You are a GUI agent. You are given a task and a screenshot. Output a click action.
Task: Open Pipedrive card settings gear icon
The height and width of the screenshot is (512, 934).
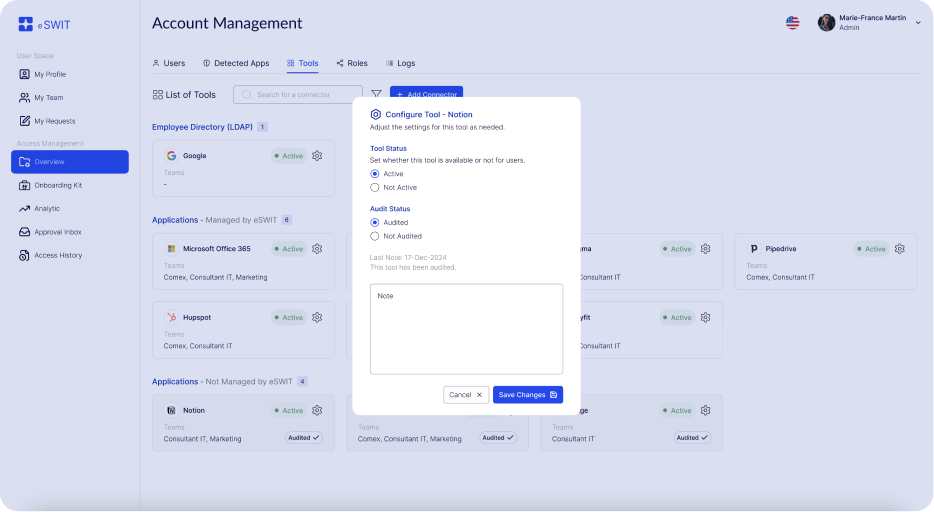(x=899, y=249)
